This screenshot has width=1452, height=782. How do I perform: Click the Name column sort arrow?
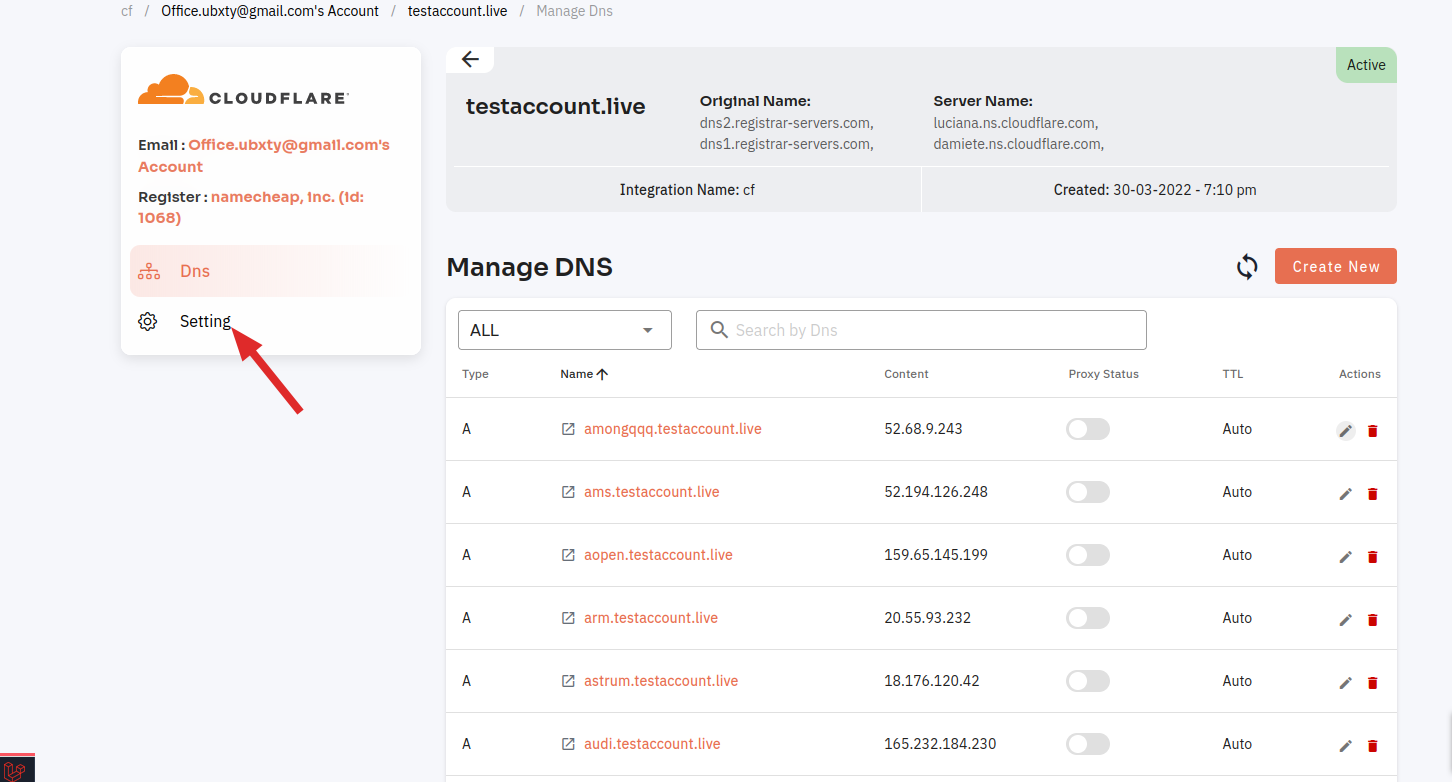602,374
